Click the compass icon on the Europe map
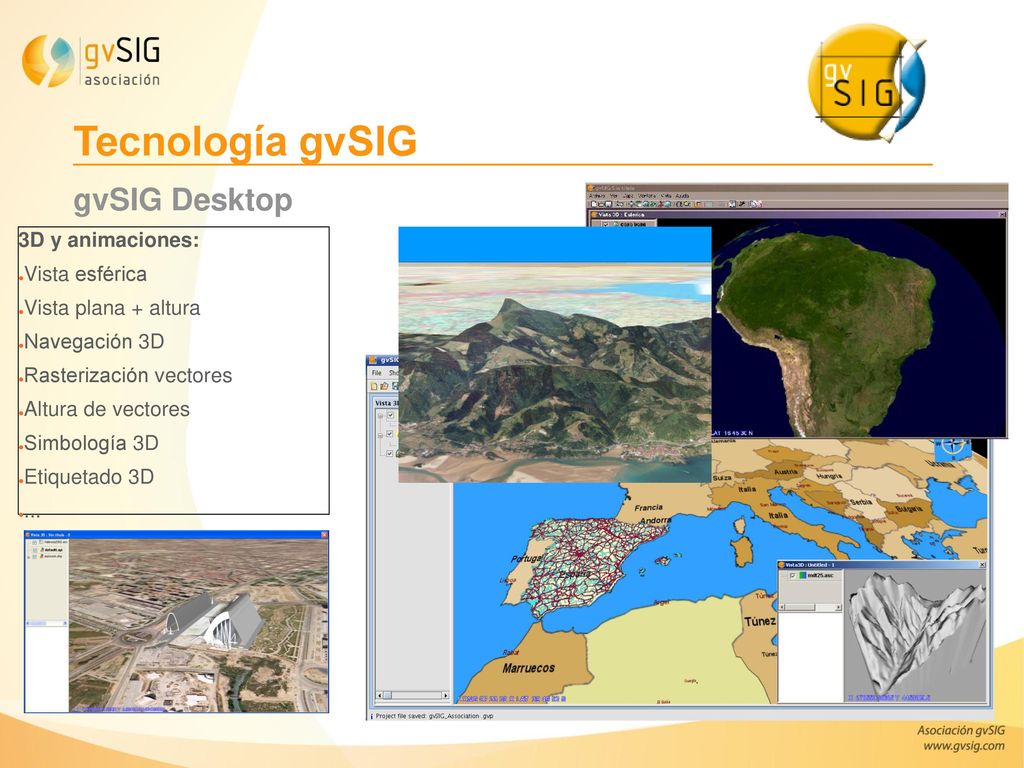Screen dimensions: 1024x768 pyautogui.click(x=953, y=448)
